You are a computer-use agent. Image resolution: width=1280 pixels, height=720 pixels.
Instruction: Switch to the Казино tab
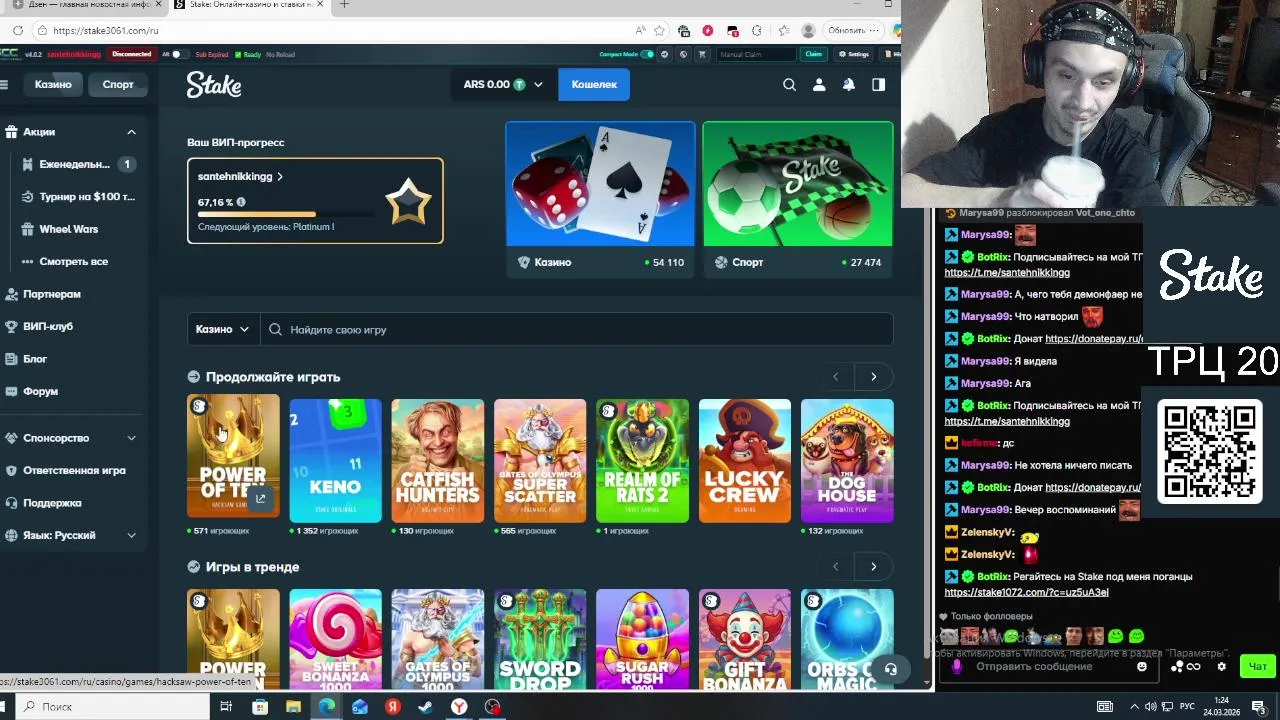pyautogui.click(x=53, y=85)
